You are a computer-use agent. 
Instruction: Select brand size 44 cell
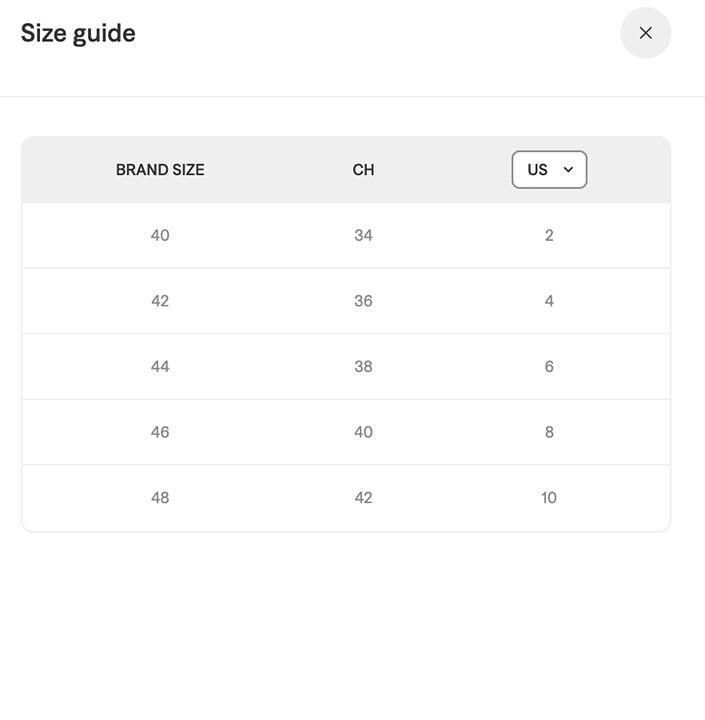click(160, 367)
